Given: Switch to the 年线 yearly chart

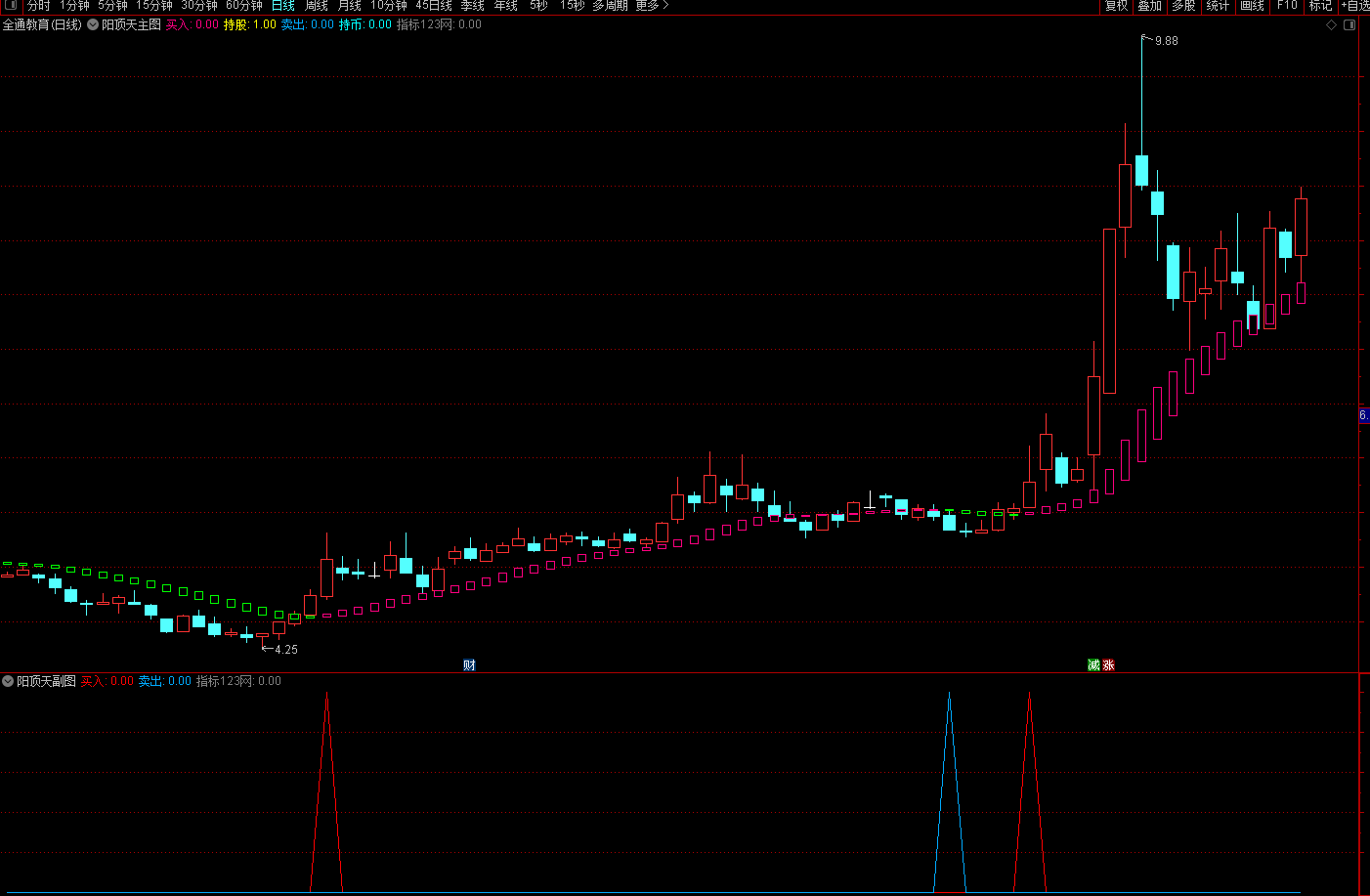Looking at the screenshot, I should 506,5.
